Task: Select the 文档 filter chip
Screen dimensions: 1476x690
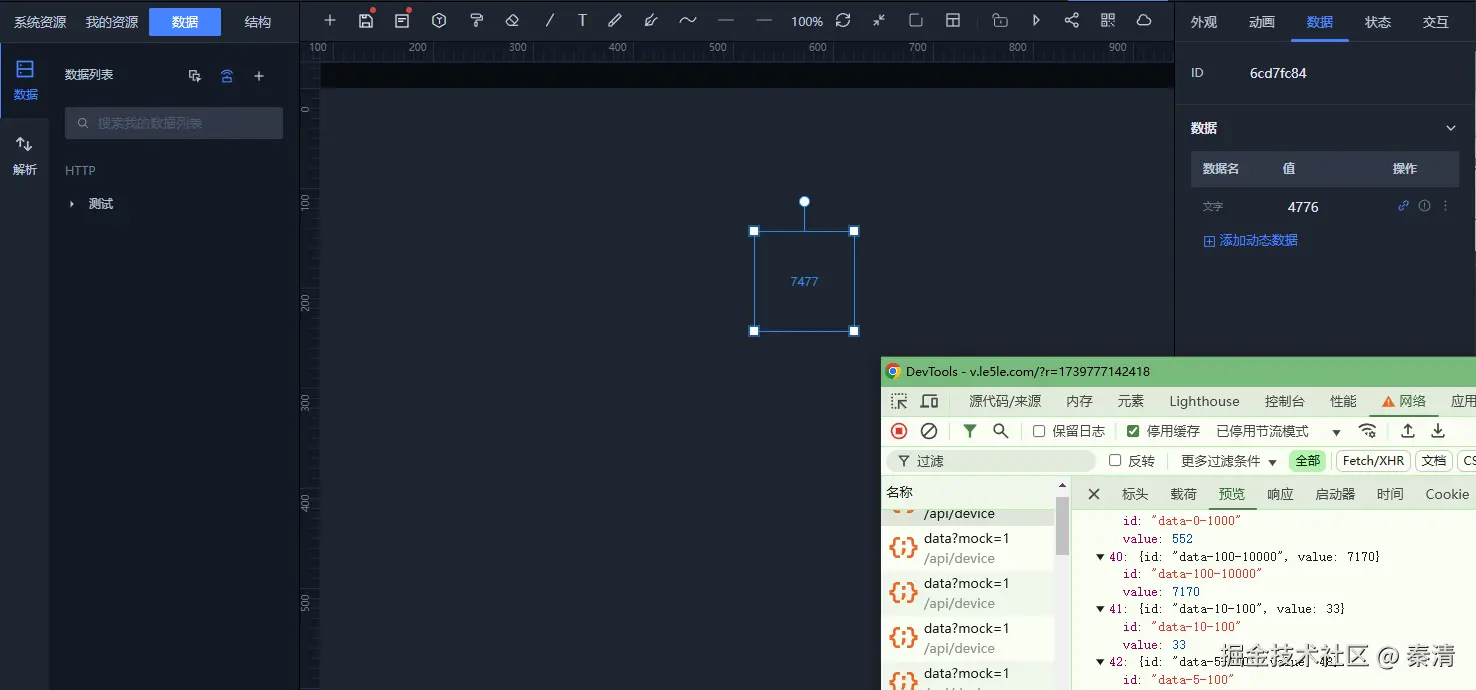Action: 1434,461
